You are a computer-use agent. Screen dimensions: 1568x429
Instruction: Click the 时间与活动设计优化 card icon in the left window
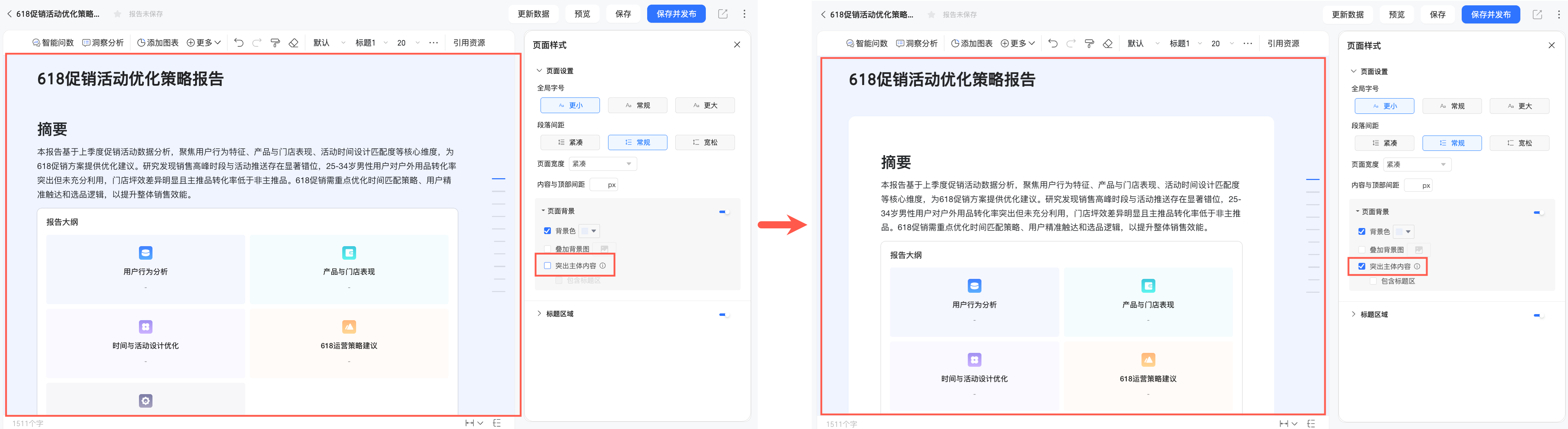pyautogui.click(x=145, y=327)
